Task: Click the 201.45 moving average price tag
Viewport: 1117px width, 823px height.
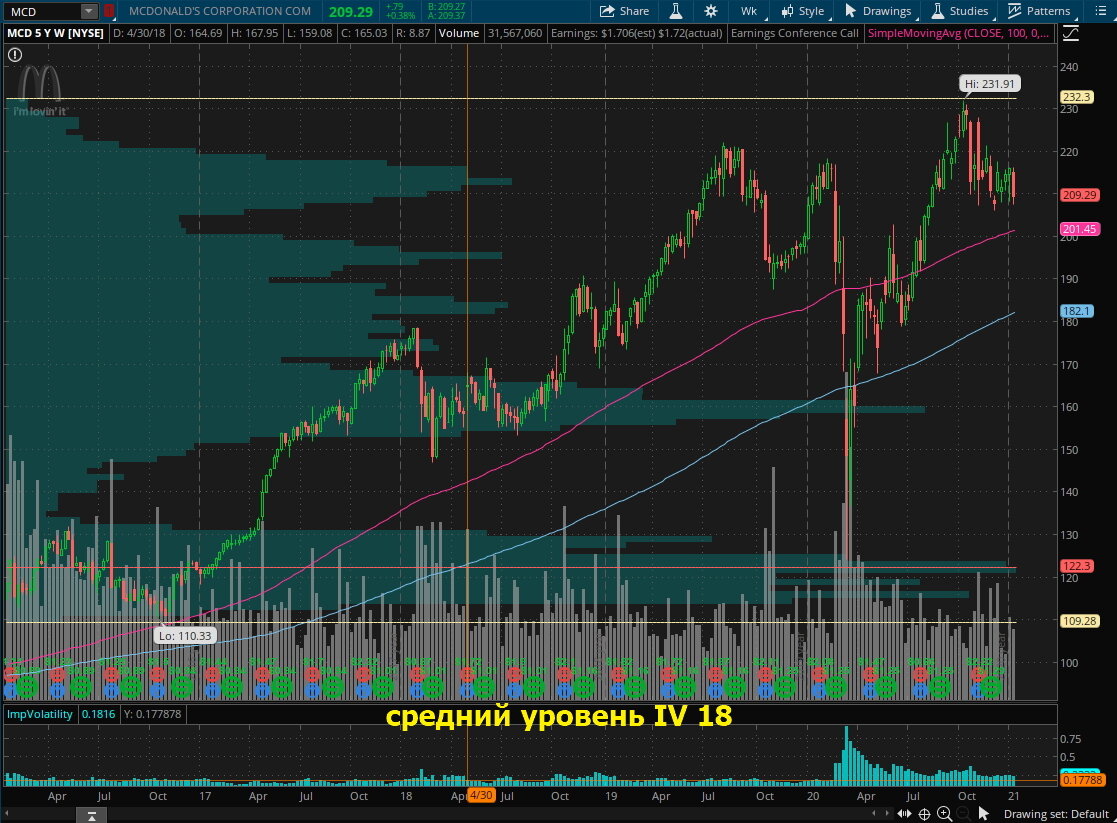Action: tap(1079, 229)
